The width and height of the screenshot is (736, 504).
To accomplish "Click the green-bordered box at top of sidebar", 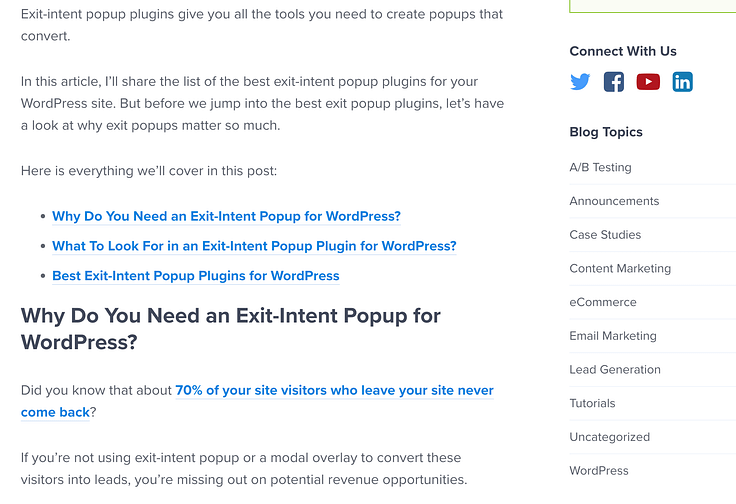I will coord(652,6).
